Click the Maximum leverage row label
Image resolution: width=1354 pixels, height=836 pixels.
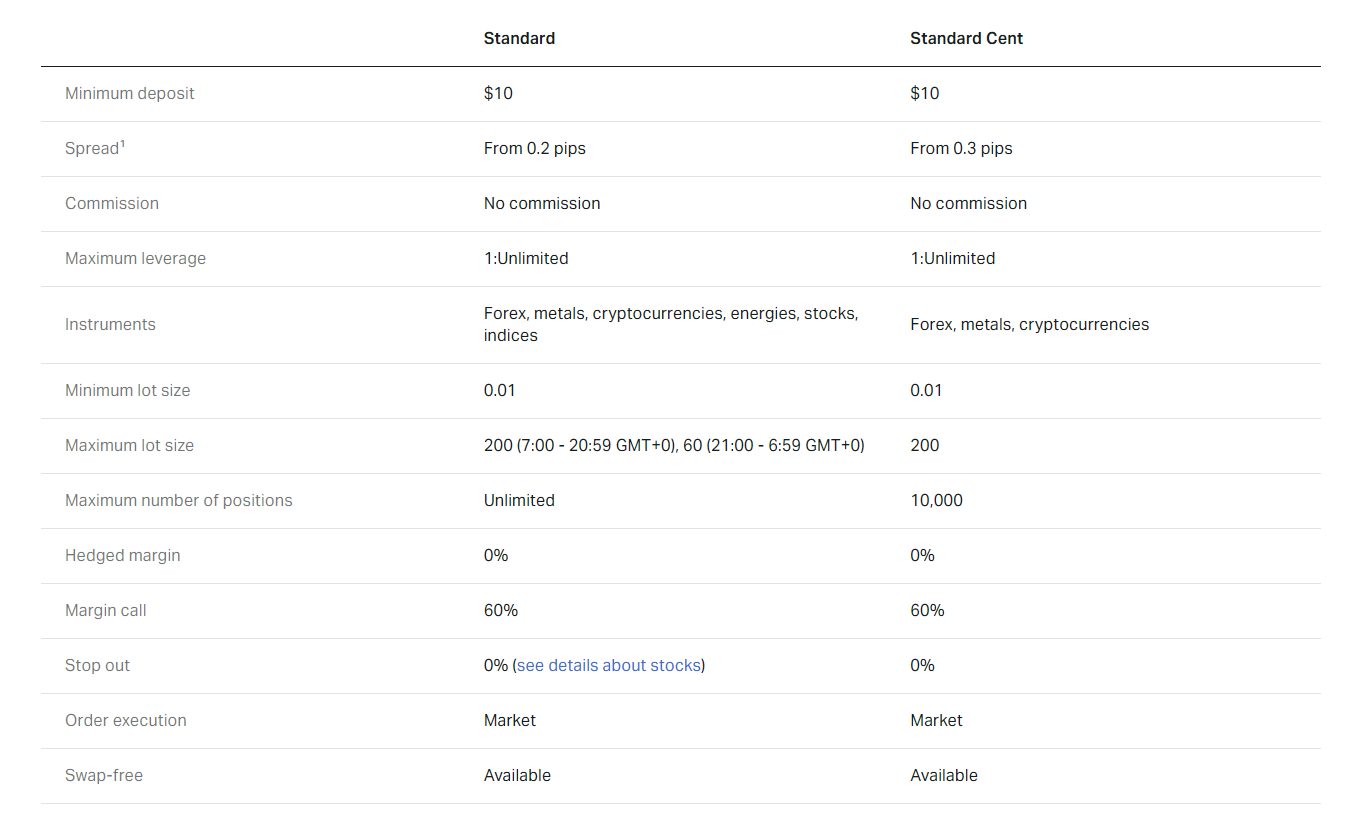click(x=135, y=258)
